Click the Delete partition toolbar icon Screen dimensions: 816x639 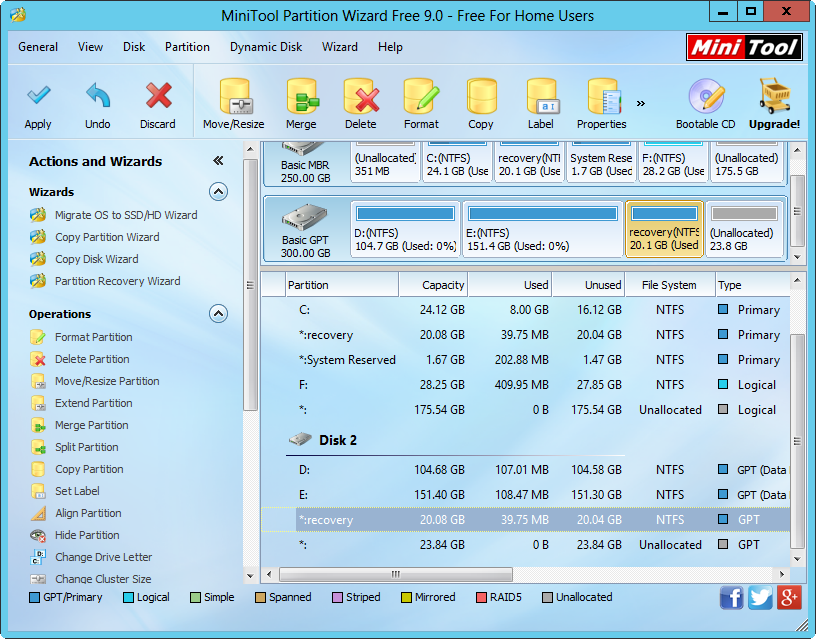(361, 96)
